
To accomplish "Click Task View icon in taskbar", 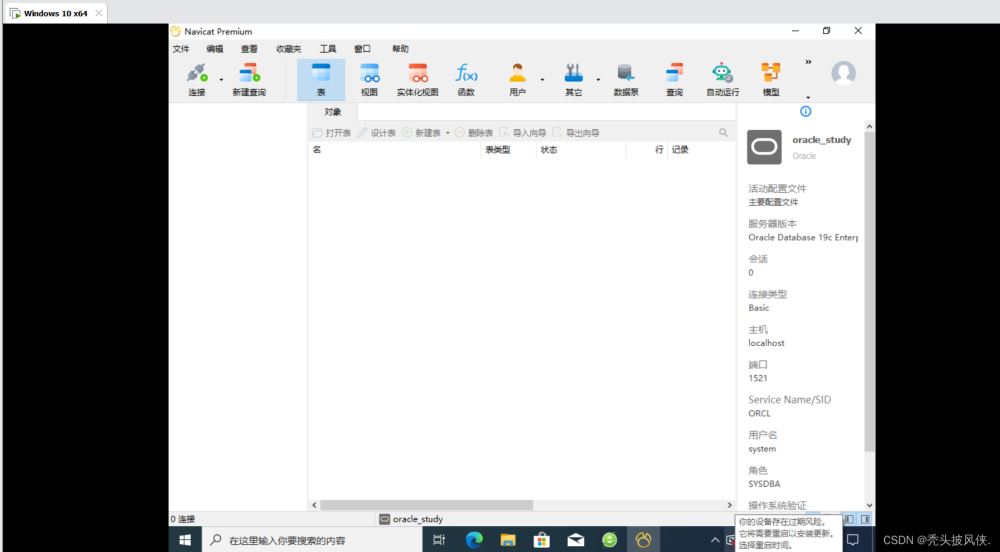I will 439,540.
